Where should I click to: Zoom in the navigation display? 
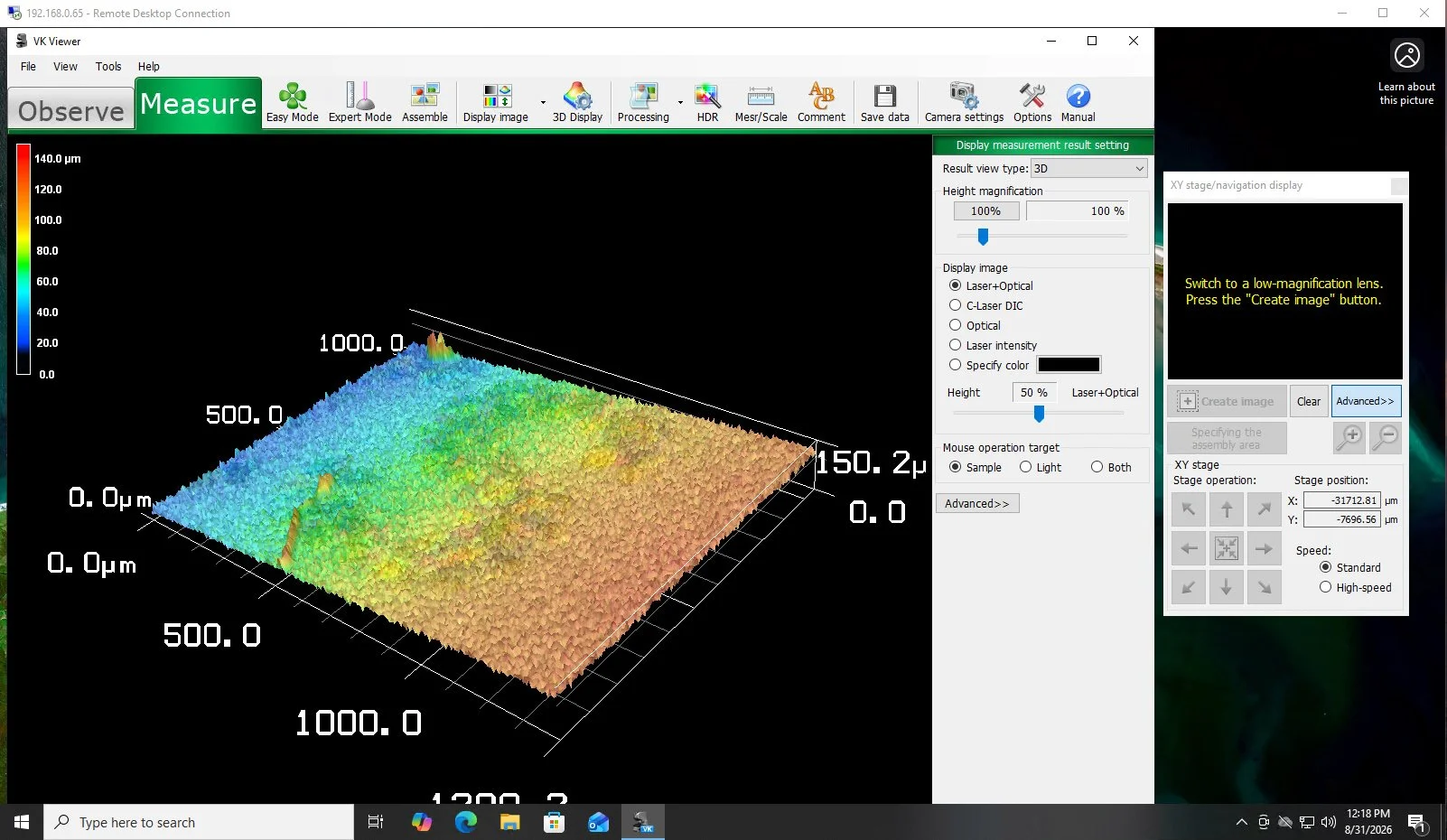click(1349, 438)
